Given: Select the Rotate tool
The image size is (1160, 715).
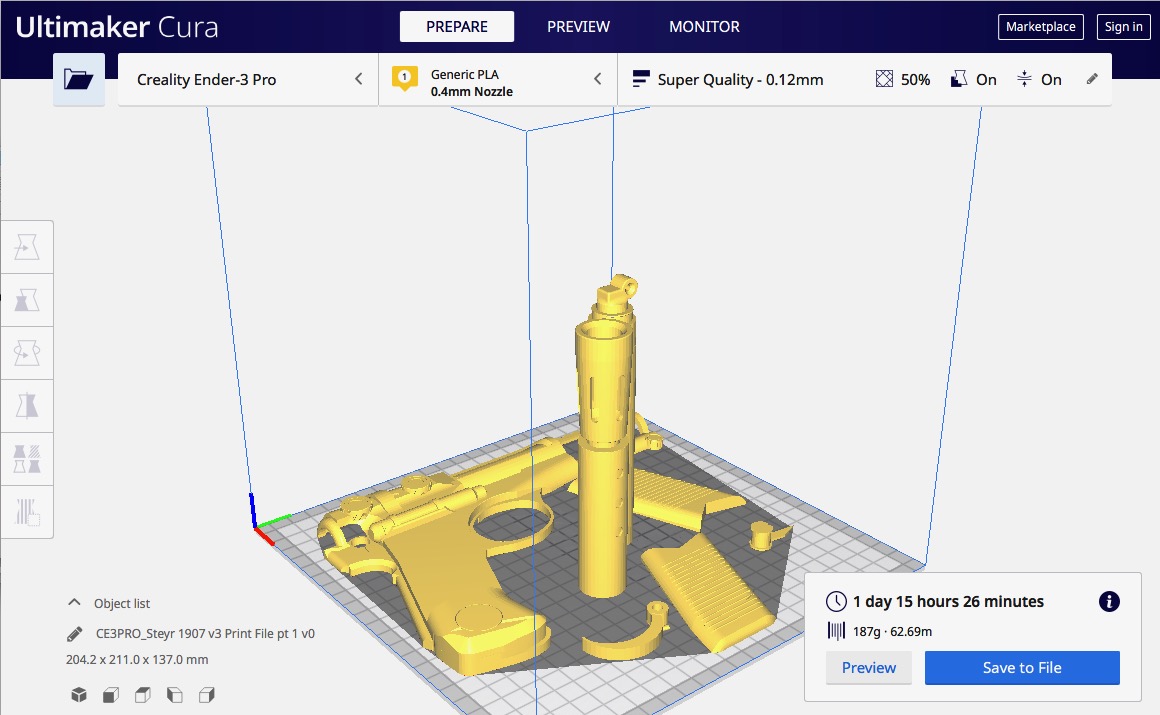Looking at the screenshot, I should (x=27, y=353).
